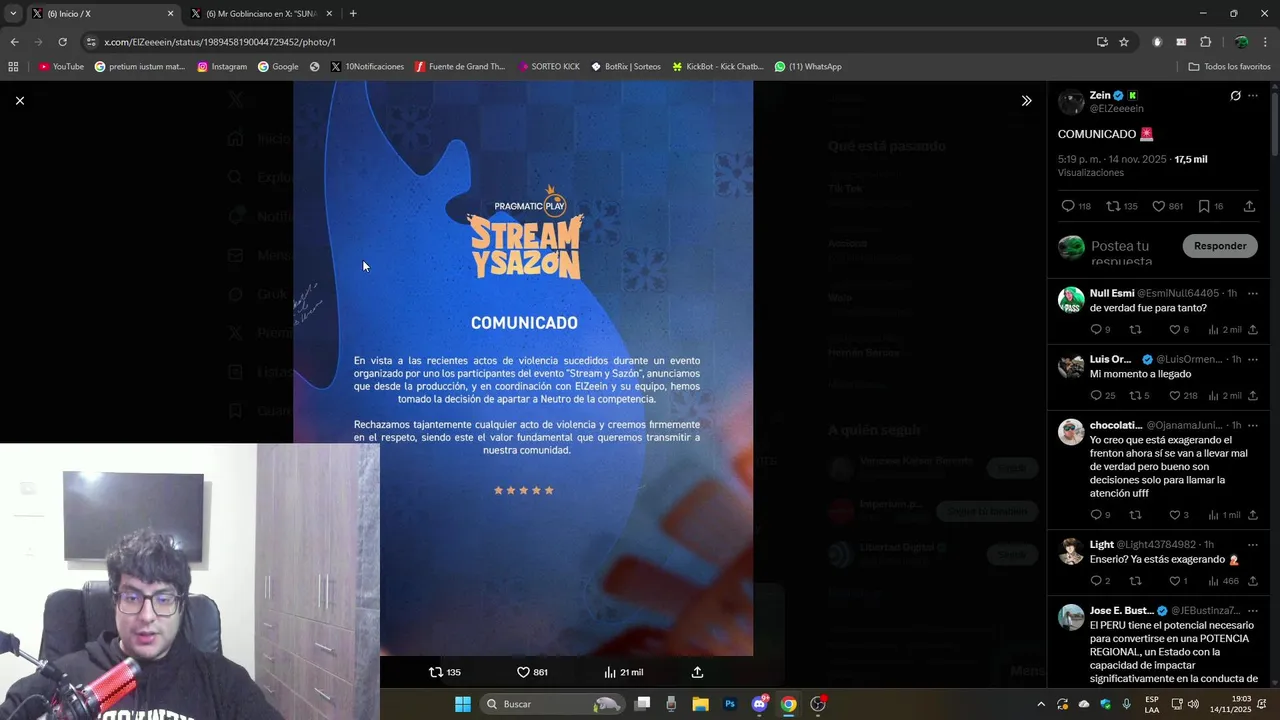Open the Instagram bookmark
Image resolution: width=1280 pixels, height=720 pixels.
[222, 66]
